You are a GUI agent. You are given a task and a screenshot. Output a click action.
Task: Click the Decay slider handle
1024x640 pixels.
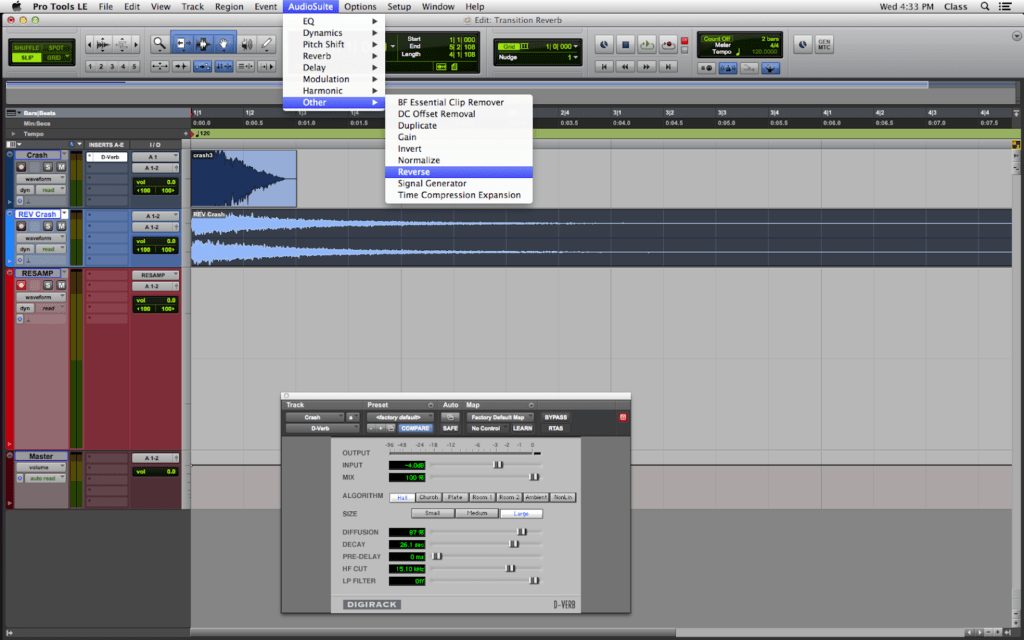click(x=514, y=544)
